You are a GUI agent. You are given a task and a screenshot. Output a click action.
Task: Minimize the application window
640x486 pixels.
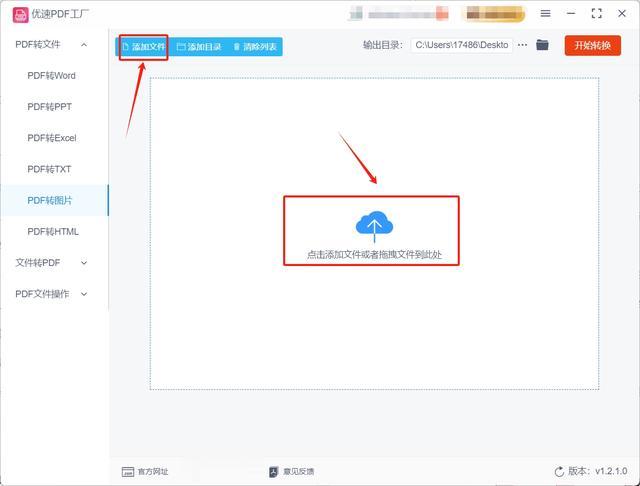tap(571, 13)
